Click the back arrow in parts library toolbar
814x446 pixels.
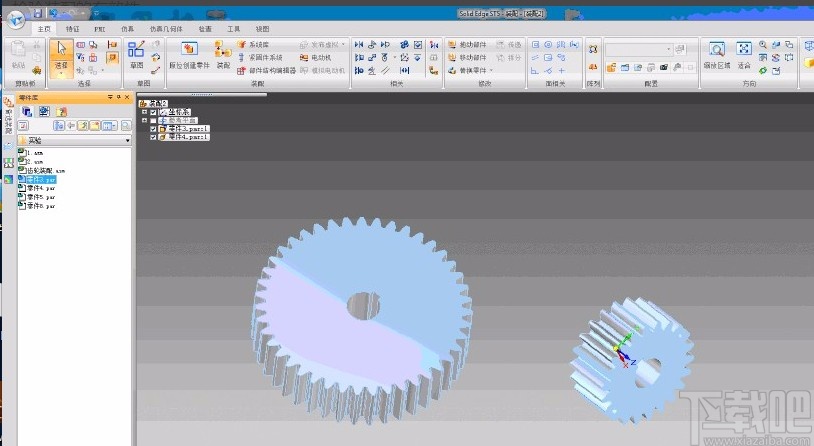71,126
